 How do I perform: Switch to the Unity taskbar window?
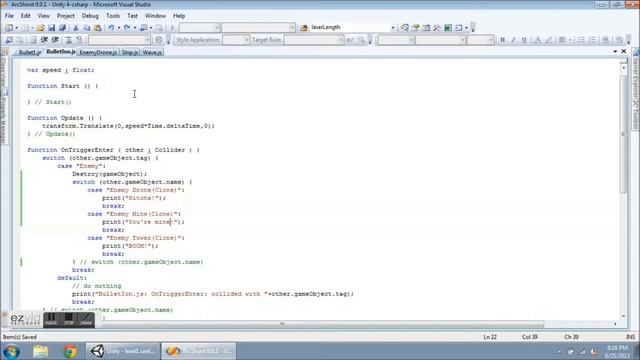(x=123, y=351)
